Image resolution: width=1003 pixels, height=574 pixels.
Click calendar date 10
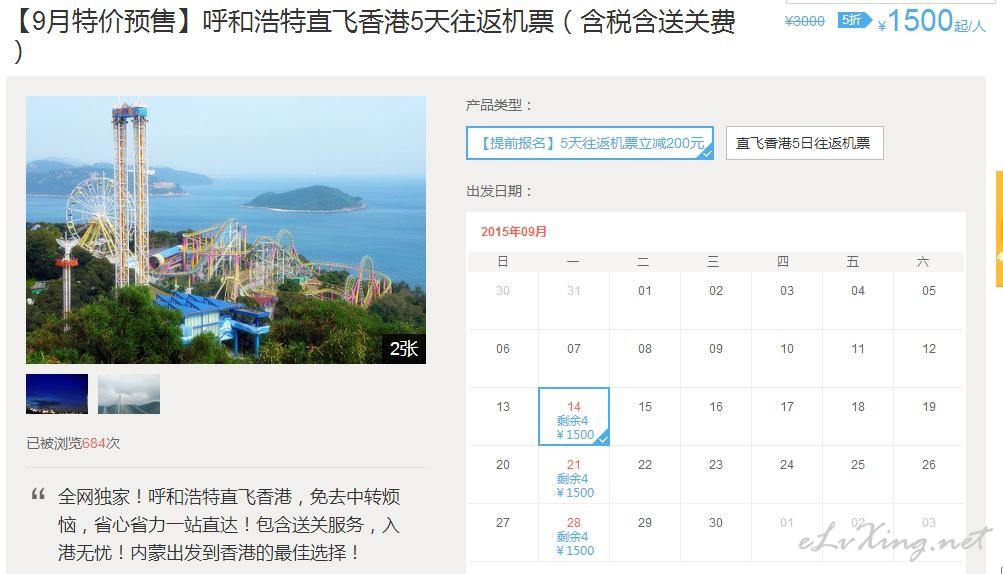[x=787, y=349]
